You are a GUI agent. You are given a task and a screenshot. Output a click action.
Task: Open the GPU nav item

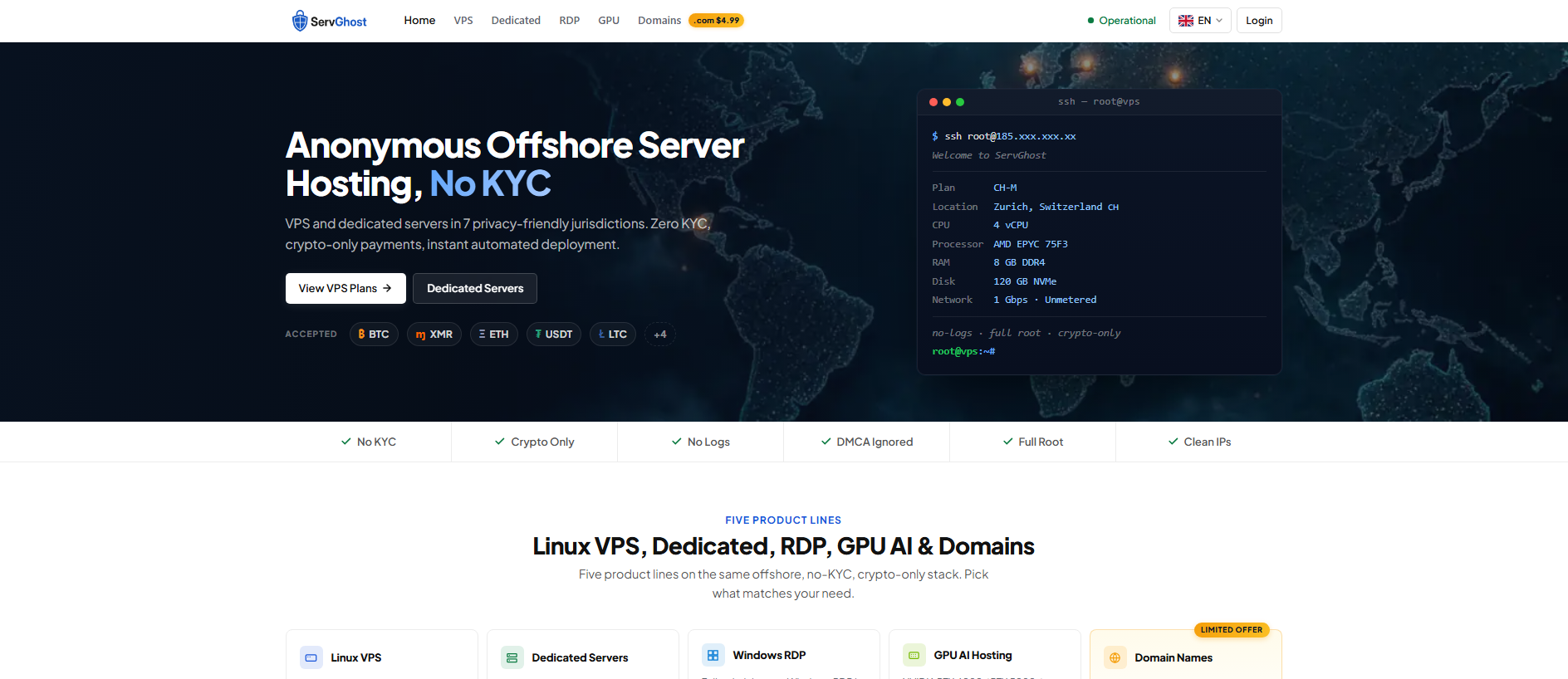coord(609,21)
